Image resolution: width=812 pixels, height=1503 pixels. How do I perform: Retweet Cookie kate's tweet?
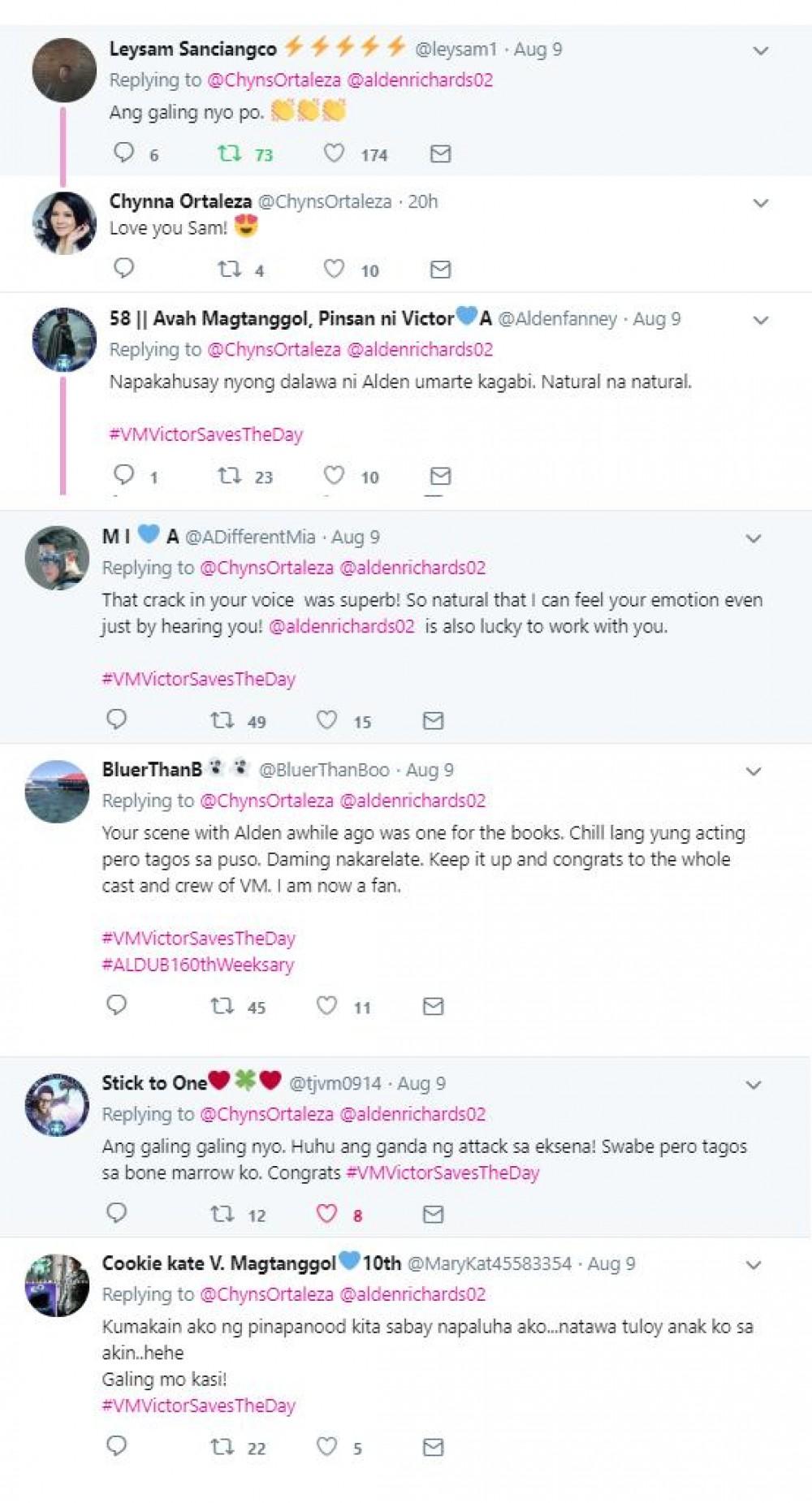click(x=222, y=1446)
